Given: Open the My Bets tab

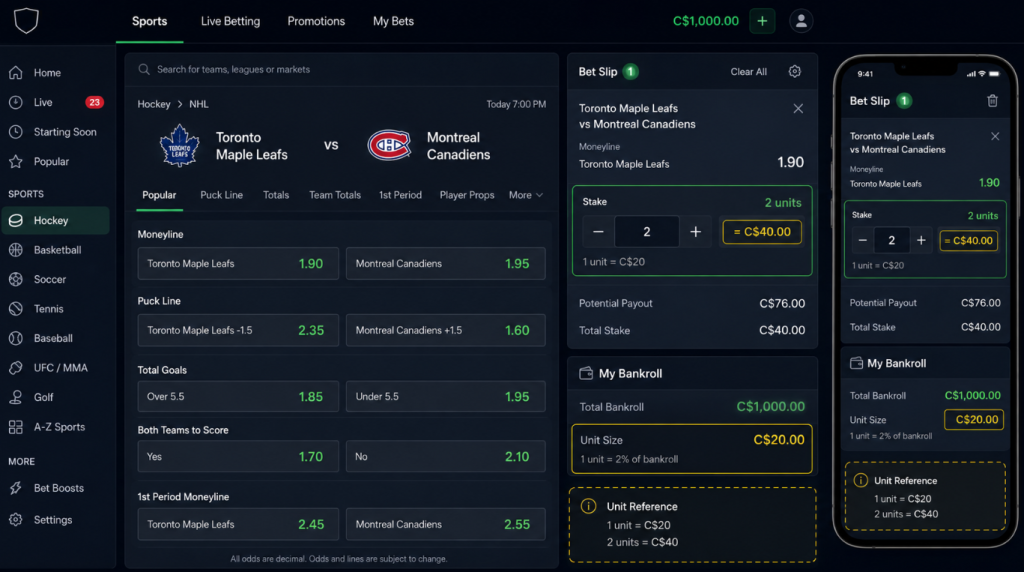Looking at the screenshot, I should coord(393,21).
